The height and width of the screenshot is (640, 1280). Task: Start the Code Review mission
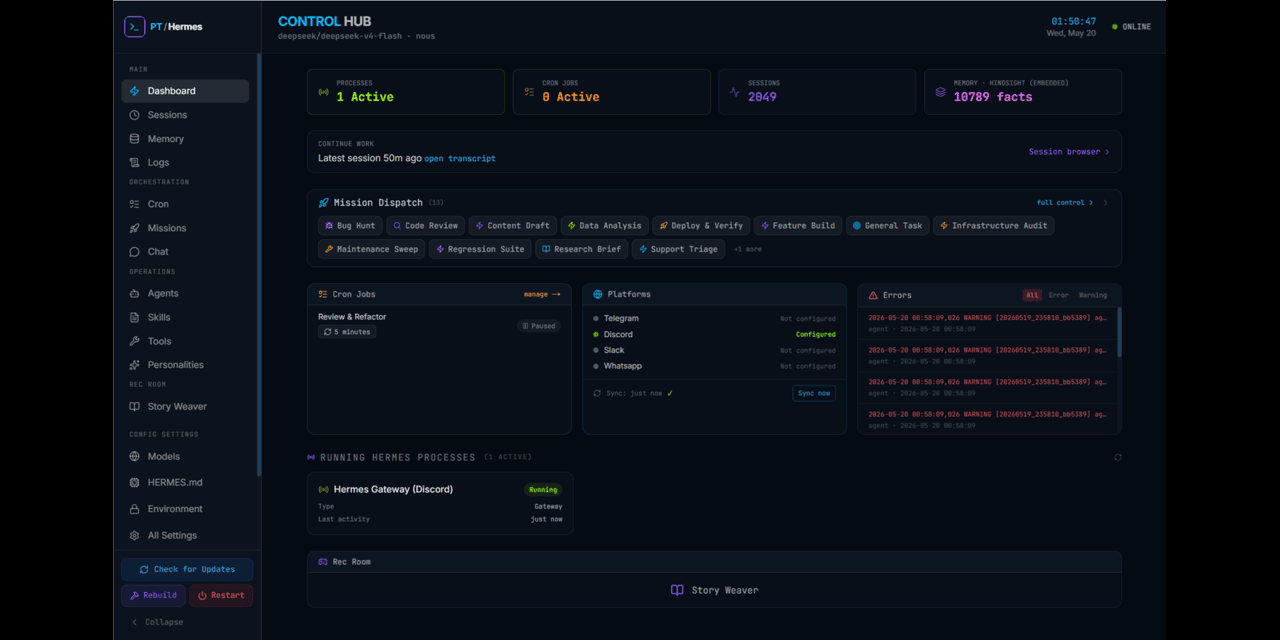click(425, 226)
